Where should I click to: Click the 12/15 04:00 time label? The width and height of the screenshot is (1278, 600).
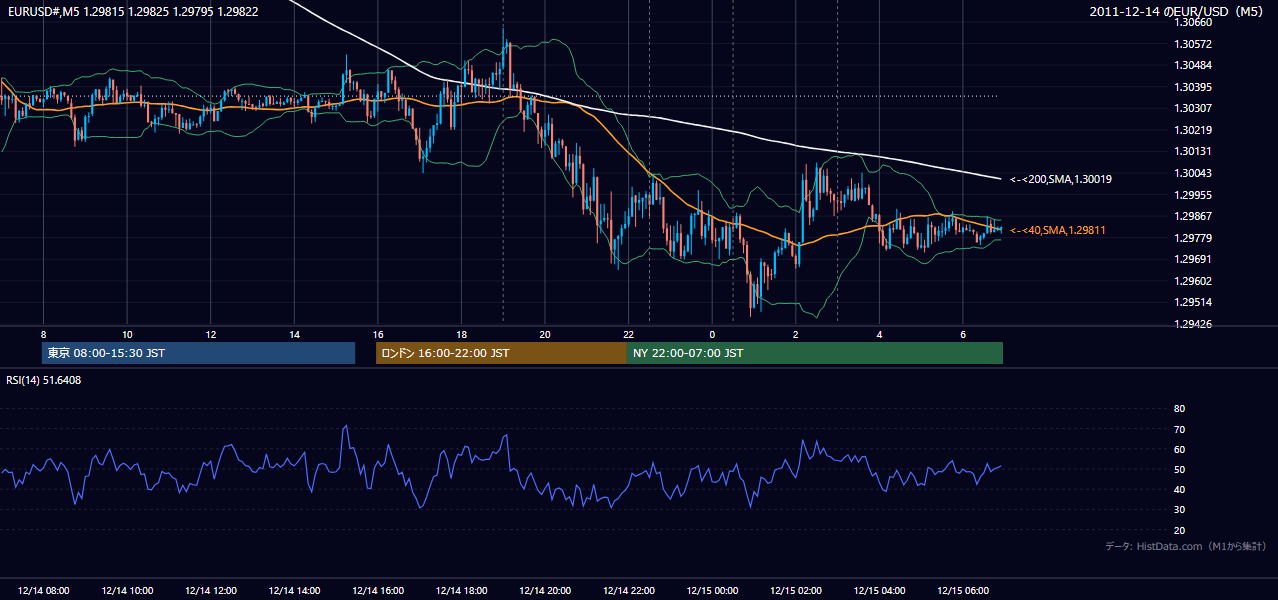tap(879, 591)
